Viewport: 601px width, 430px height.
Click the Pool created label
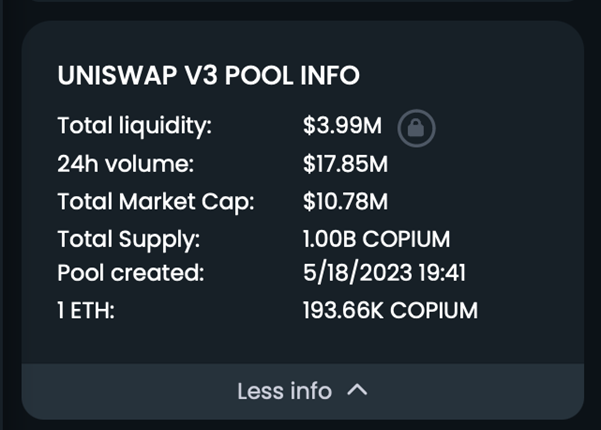[131, 273]
